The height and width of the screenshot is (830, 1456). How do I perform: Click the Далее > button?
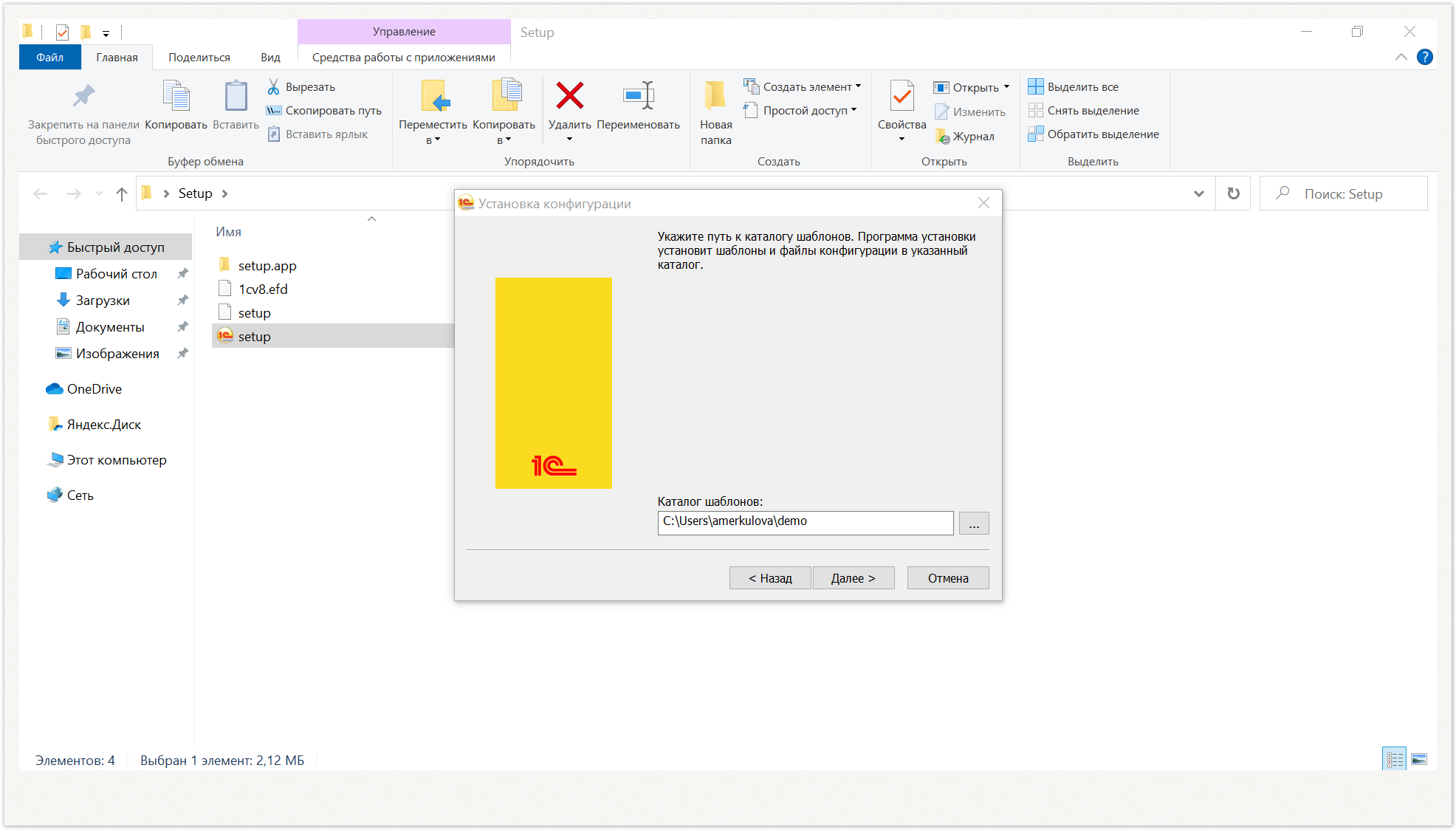[x=854, y=578]
